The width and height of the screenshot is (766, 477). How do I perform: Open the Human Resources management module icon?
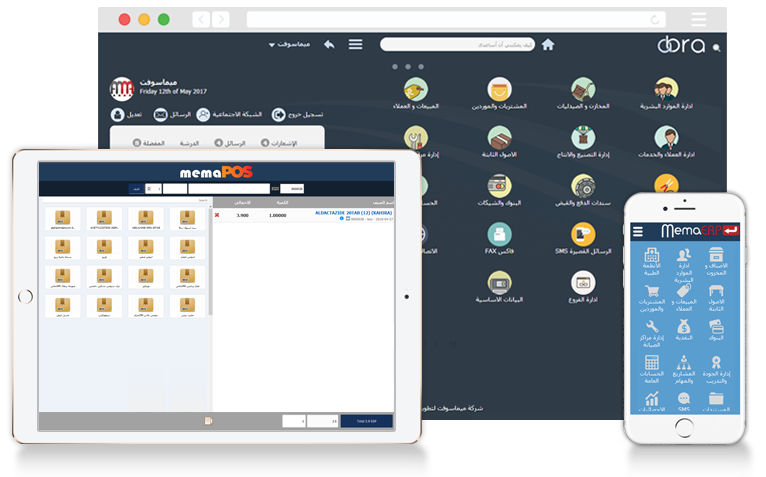[666, 89]
